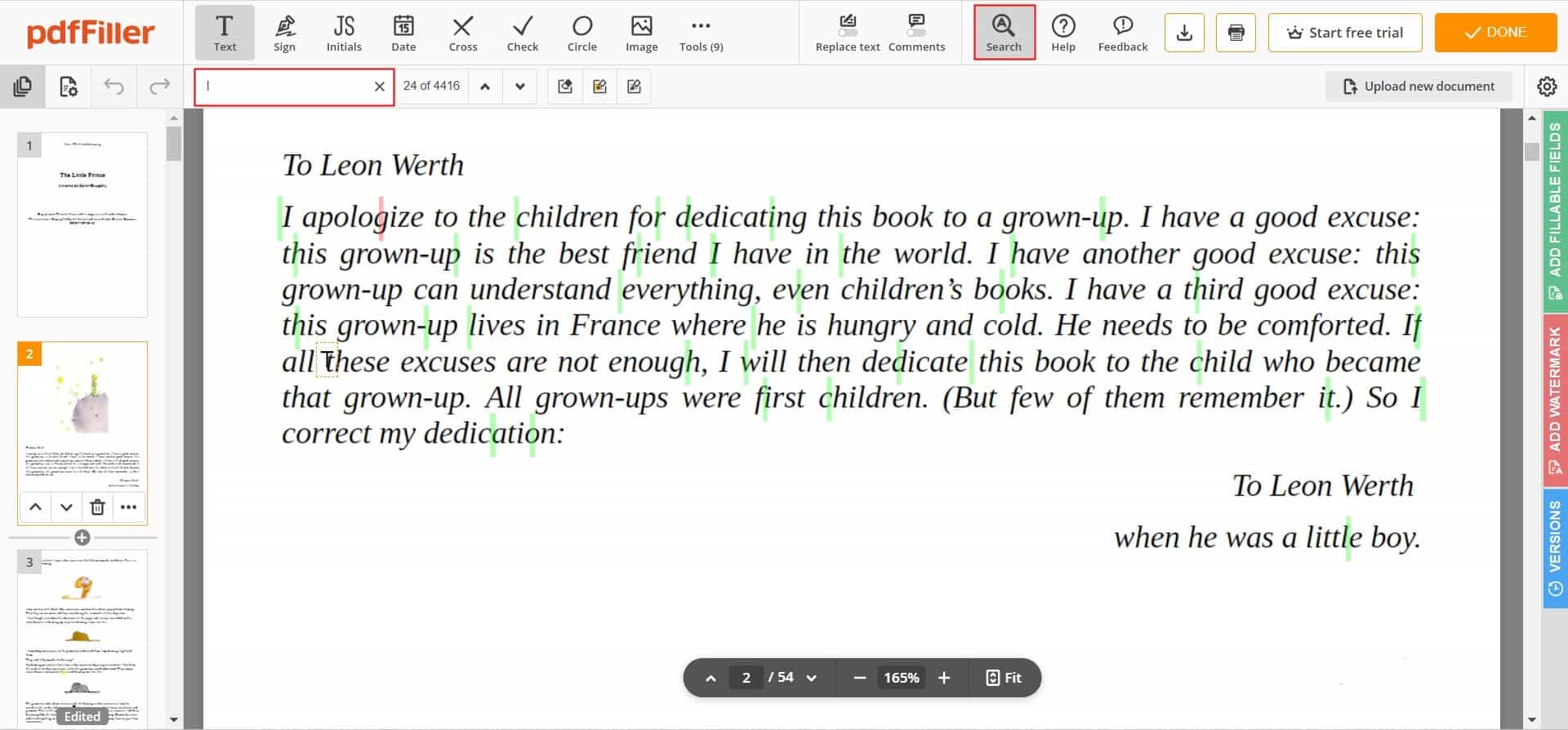This screenshot has height=730, width=1568.
Task: Select the Cross tool
Action: (463, 33)
